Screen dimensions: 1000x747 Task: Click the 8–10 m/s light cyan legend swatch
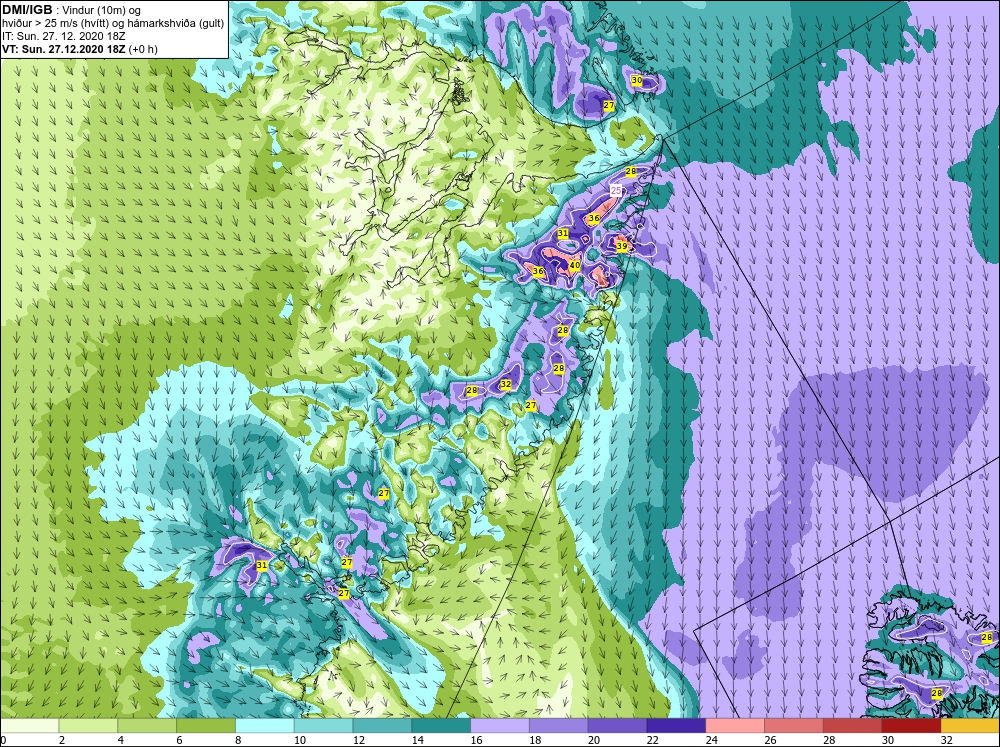pos(265,725)
